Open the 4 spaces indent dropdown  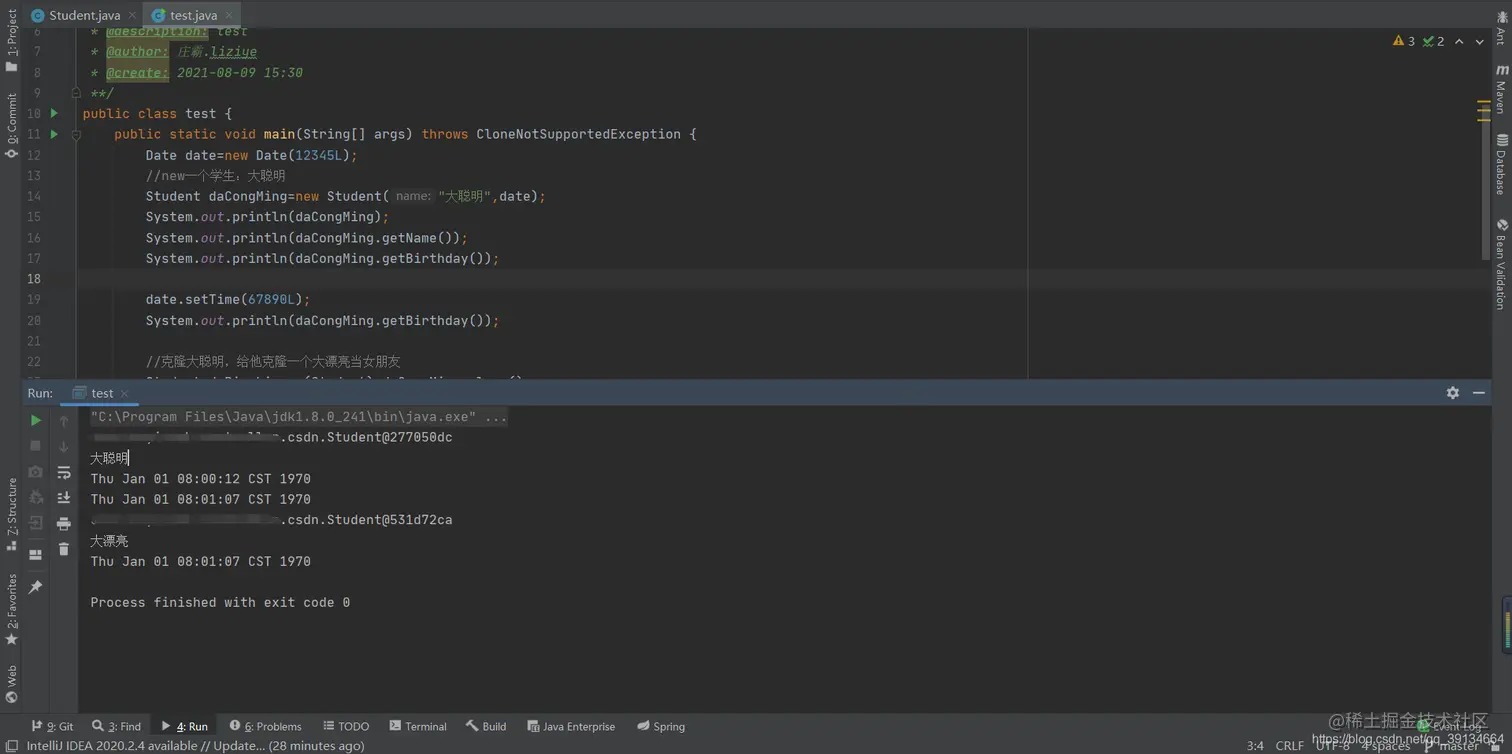point(1385,746)
